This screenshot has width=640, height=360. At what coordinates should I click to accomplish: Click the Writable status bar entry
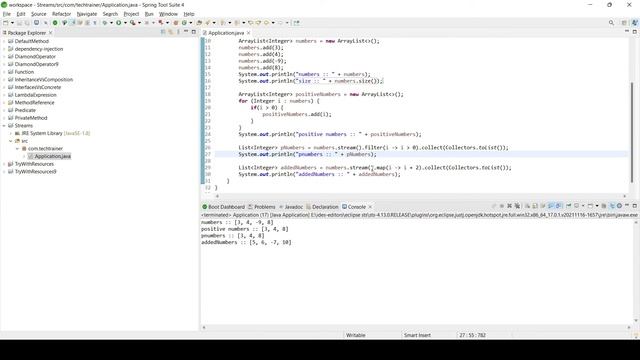(x=356, y=335)
